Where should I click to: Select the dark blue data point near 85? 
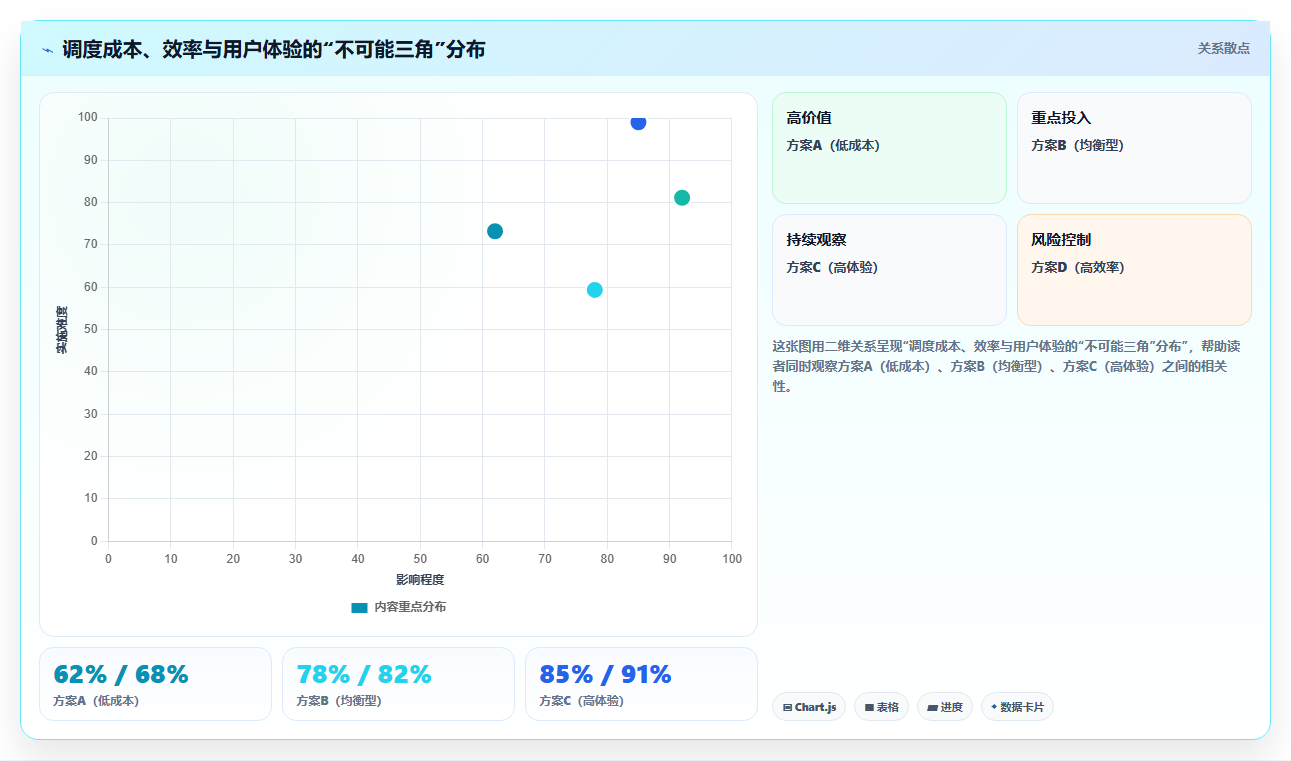(x=638, y=122)
